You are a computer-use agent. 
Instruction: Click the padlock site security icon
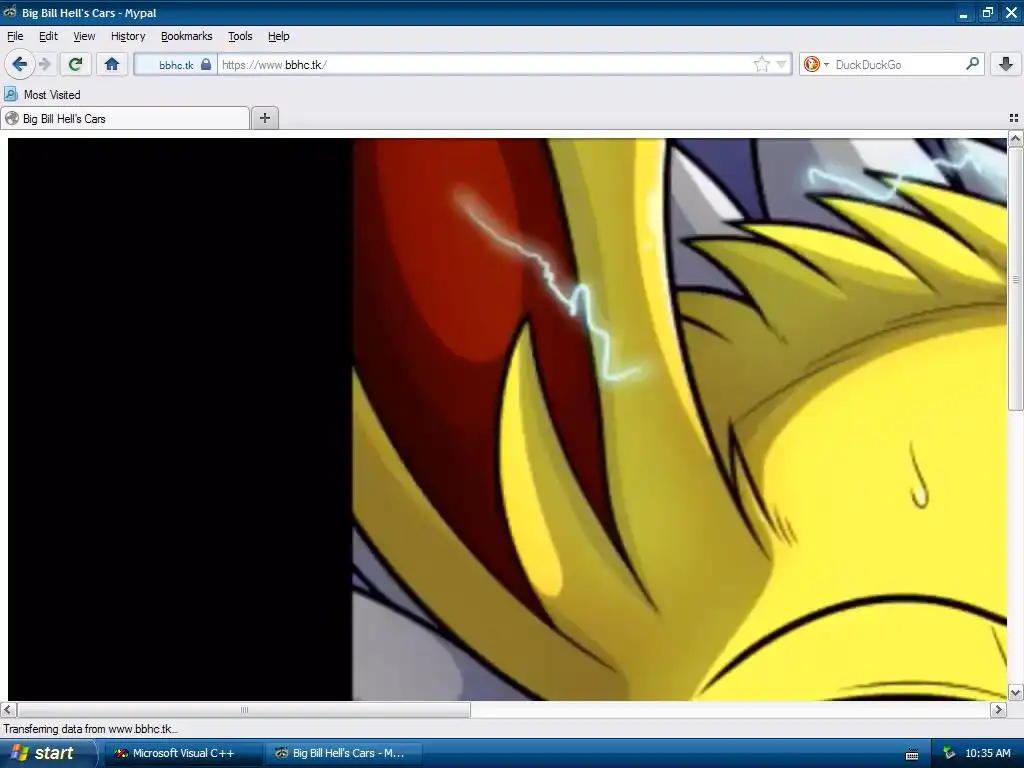pyautogui.click(x=206, y=64)
